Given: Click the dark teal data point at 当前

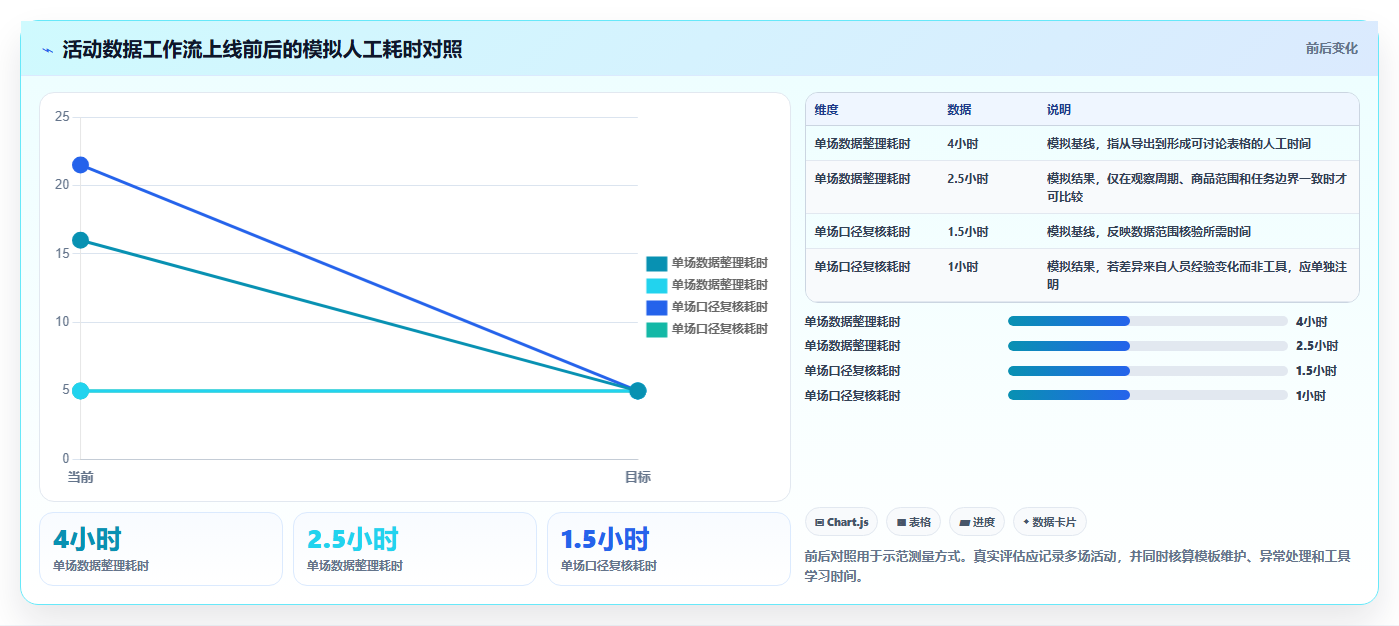Looking at the screenshot, I should pyautogui.click(x=80, y=240).
